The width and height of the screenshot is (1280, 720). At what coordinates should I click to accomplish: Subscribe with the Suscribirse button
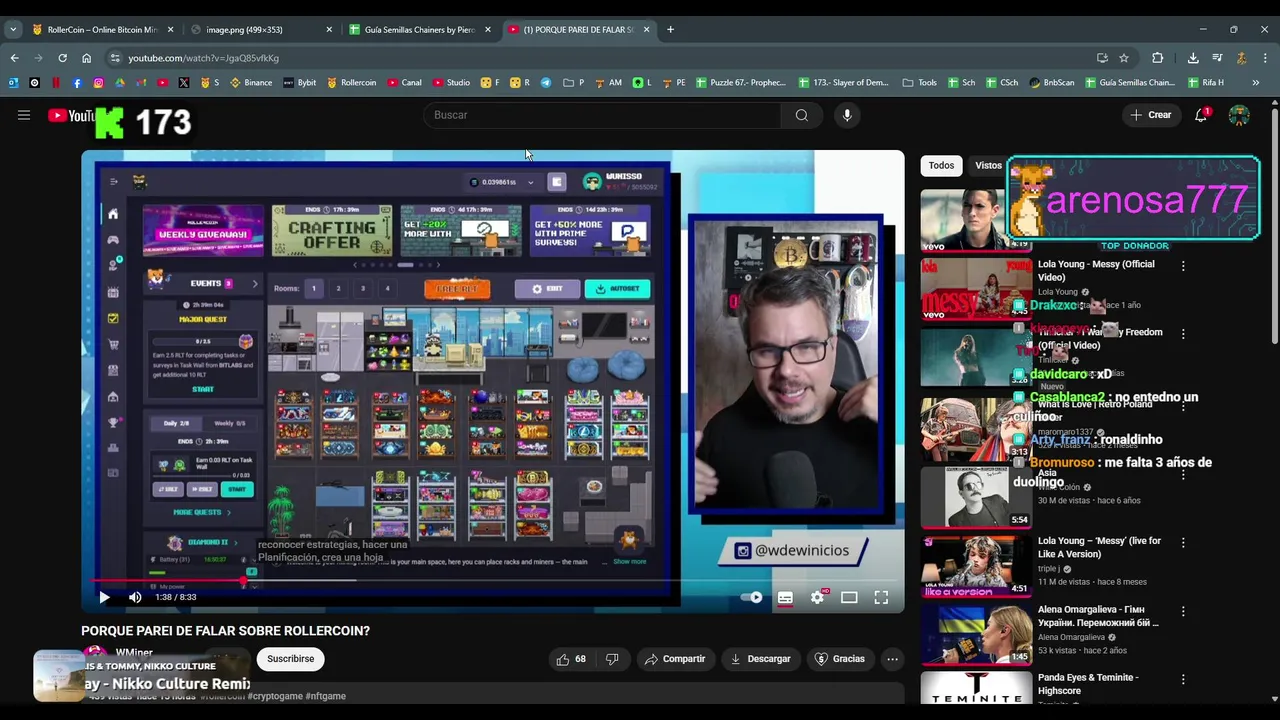pos(290,659)
